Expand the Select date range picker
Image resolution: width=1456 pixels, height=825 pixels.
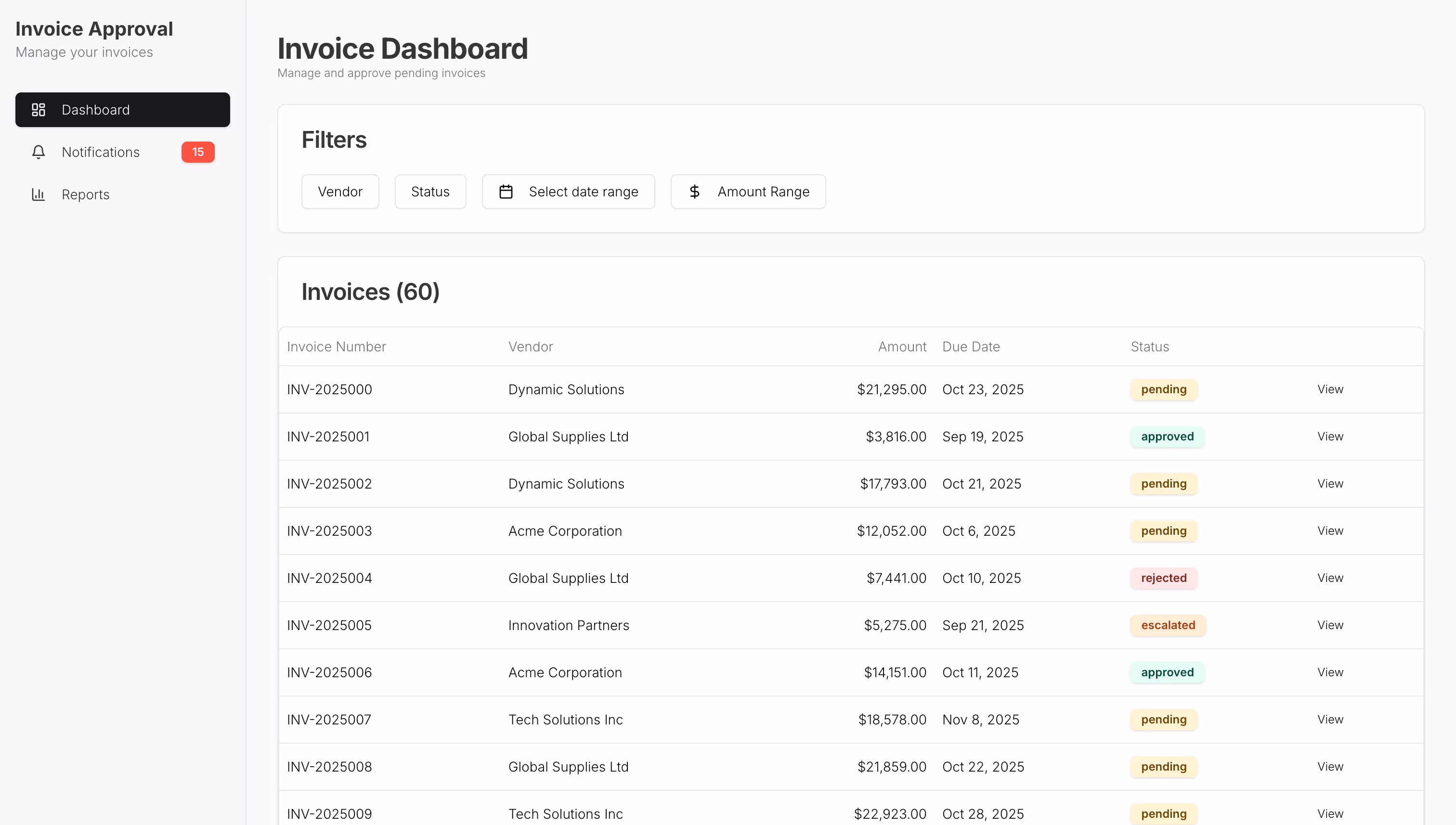(569, 192)
